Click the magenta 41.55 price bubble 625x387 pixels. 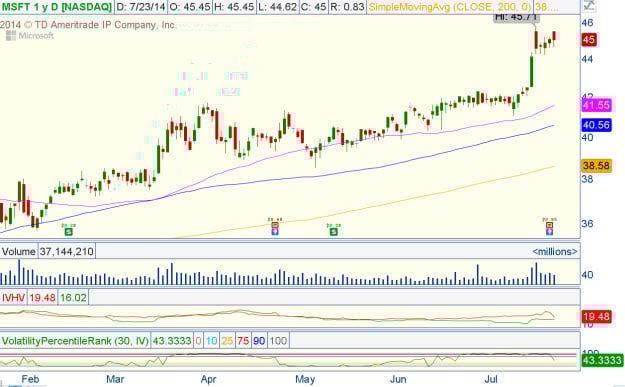tap(596, 105)
